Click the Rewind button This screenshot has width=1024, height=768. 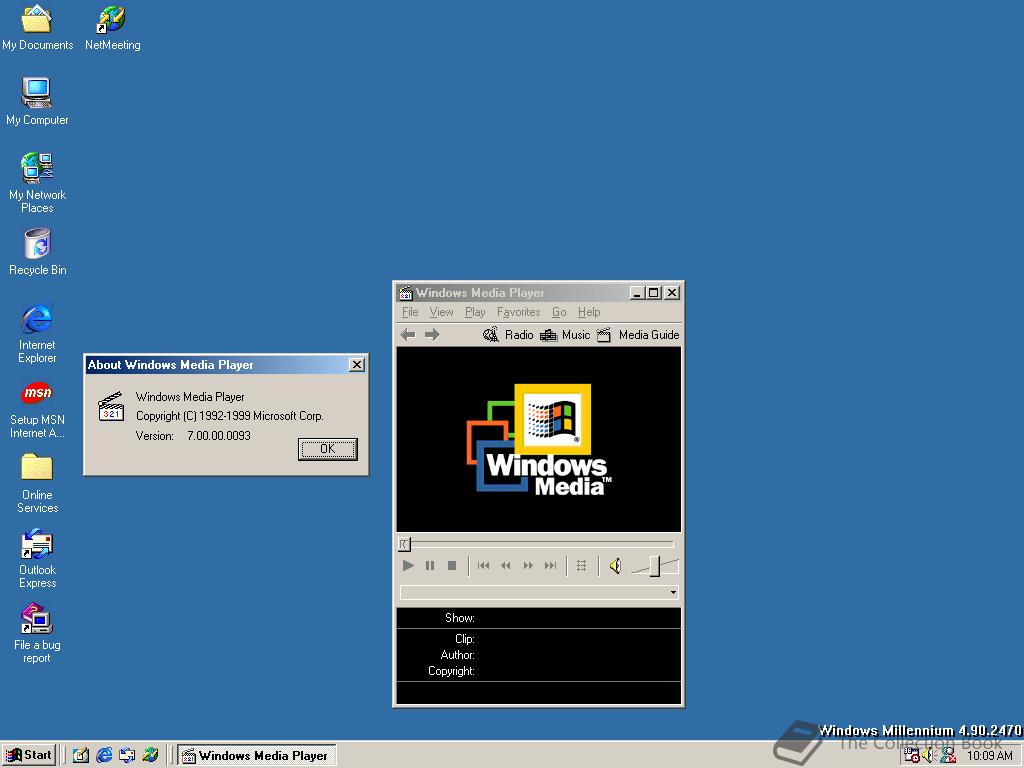(505, 566)
